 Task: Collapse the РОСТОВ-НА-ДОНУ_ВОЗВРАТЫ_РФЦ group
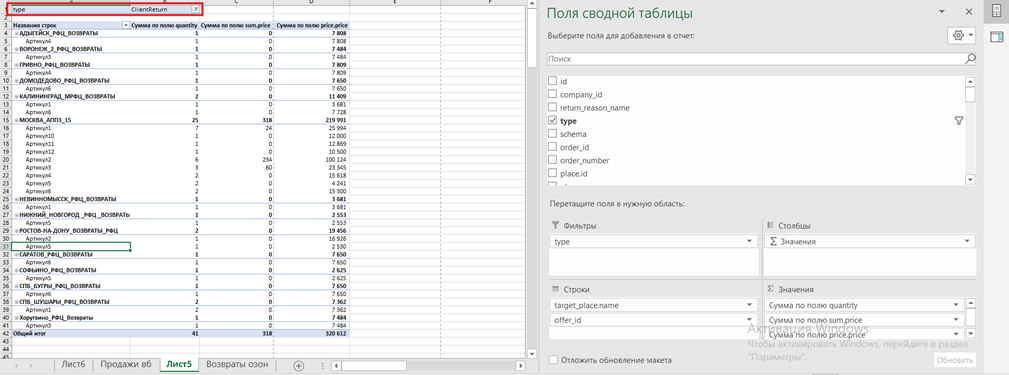[16, 230]
